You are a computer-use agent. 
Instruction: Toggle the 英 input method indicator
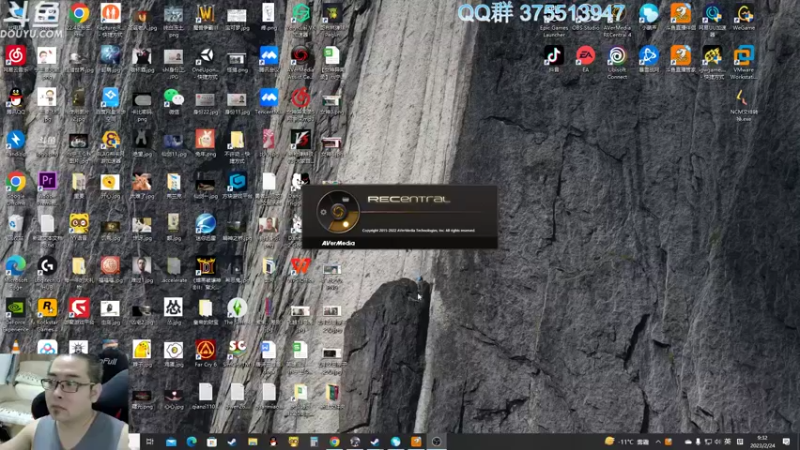[x=728, y=442]
